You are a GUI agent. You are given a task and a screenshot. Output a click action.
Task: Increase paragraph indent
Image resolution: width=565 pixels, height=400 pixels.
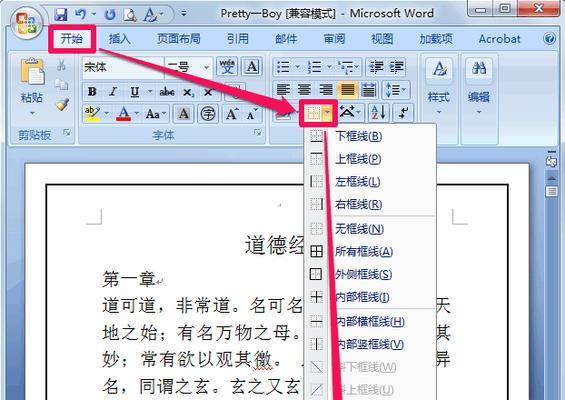click(x=397, y=67)
